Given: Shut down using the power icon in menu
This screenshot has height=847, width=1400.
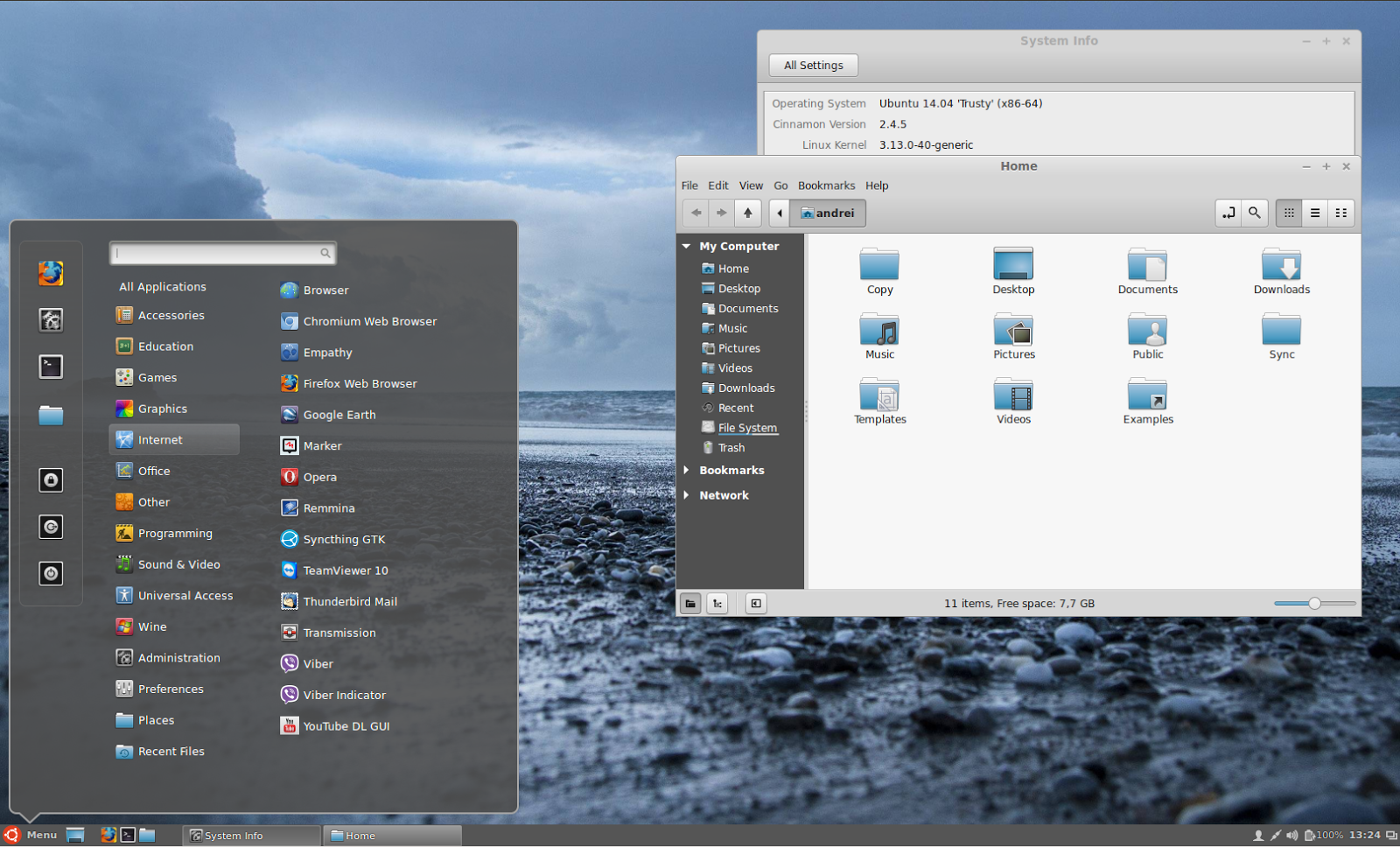Looking at the screenshot, I should click(x=51, y=573).
